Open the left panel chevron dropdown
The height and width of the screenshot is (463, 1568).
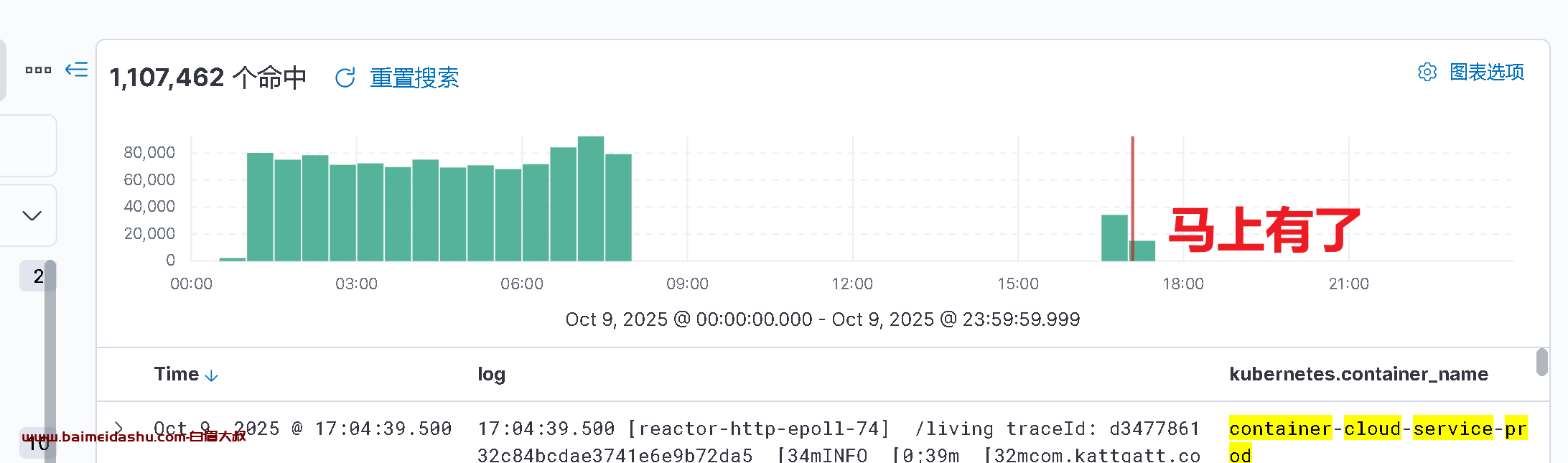[32, 215]
